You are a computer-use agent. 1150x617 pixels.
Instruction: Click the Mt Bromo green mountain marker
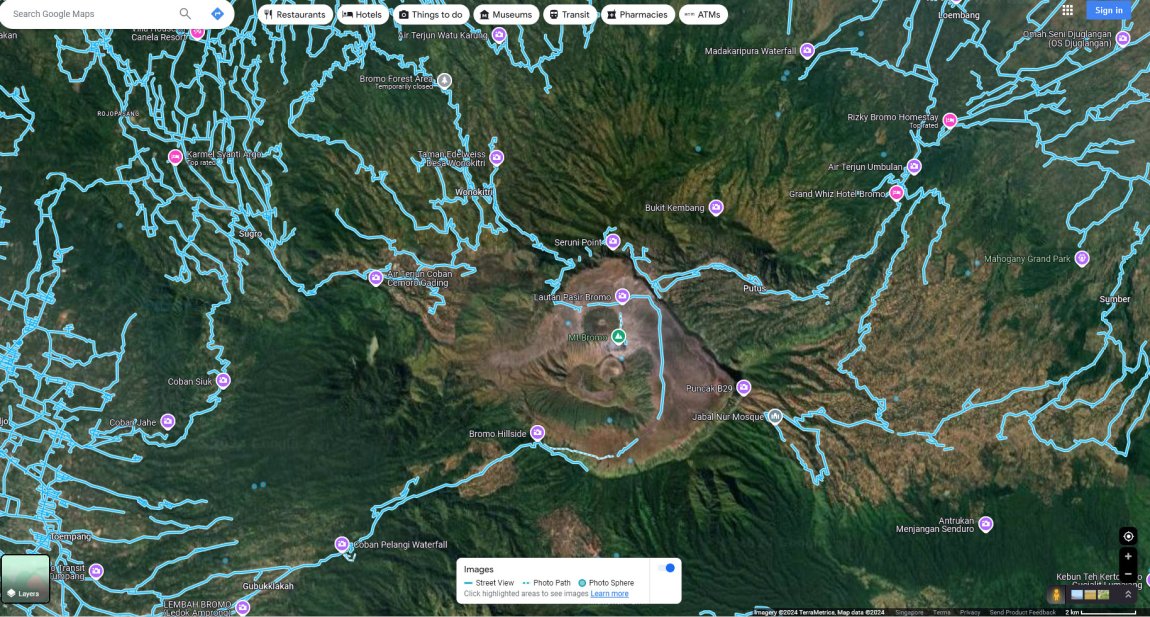618,337
